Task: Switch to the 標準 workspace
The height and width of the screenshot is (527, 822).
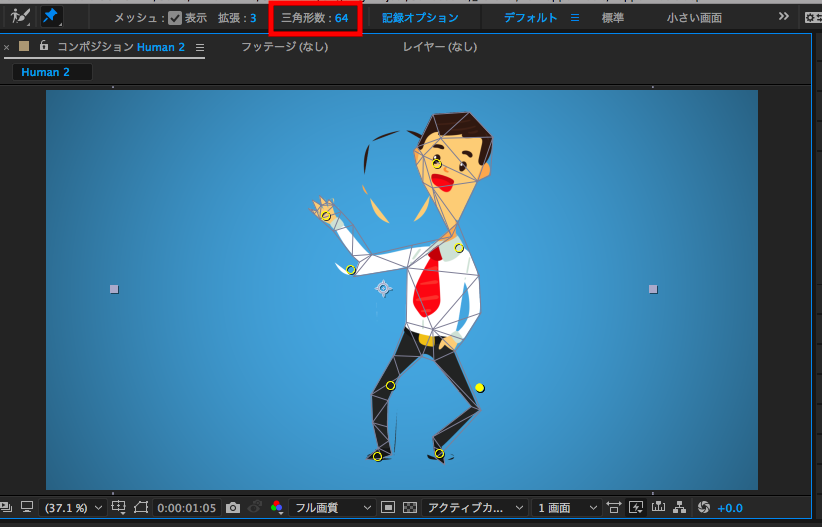Action: point(612,18)
